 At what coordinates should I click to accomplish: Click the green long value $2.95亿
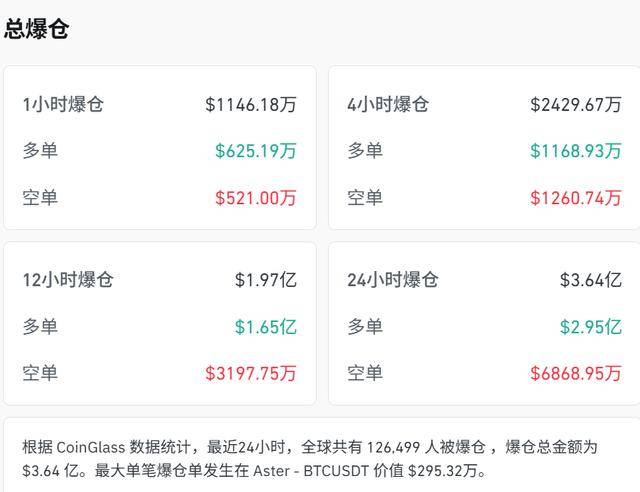tap(591, 327)
